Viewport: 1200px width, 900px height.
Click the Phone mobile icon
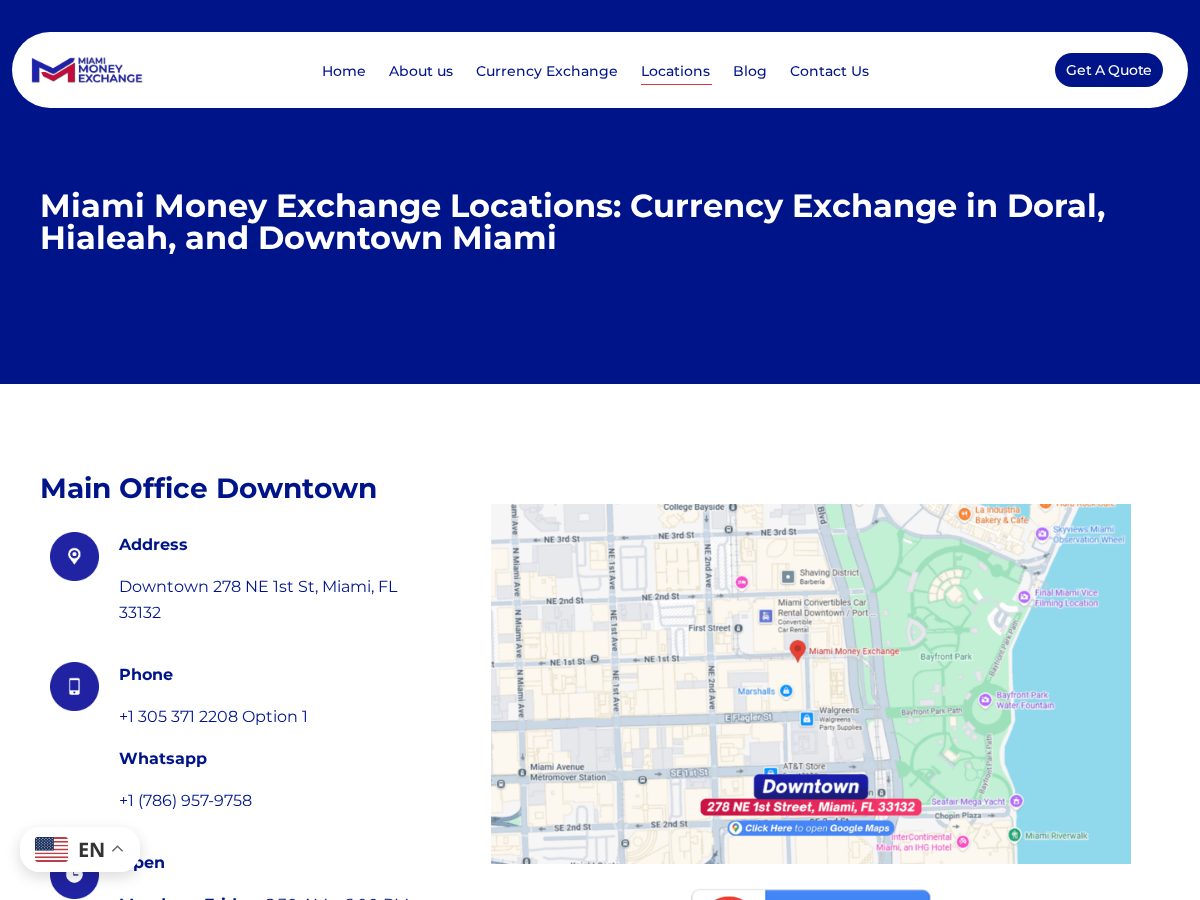(74, 686)
